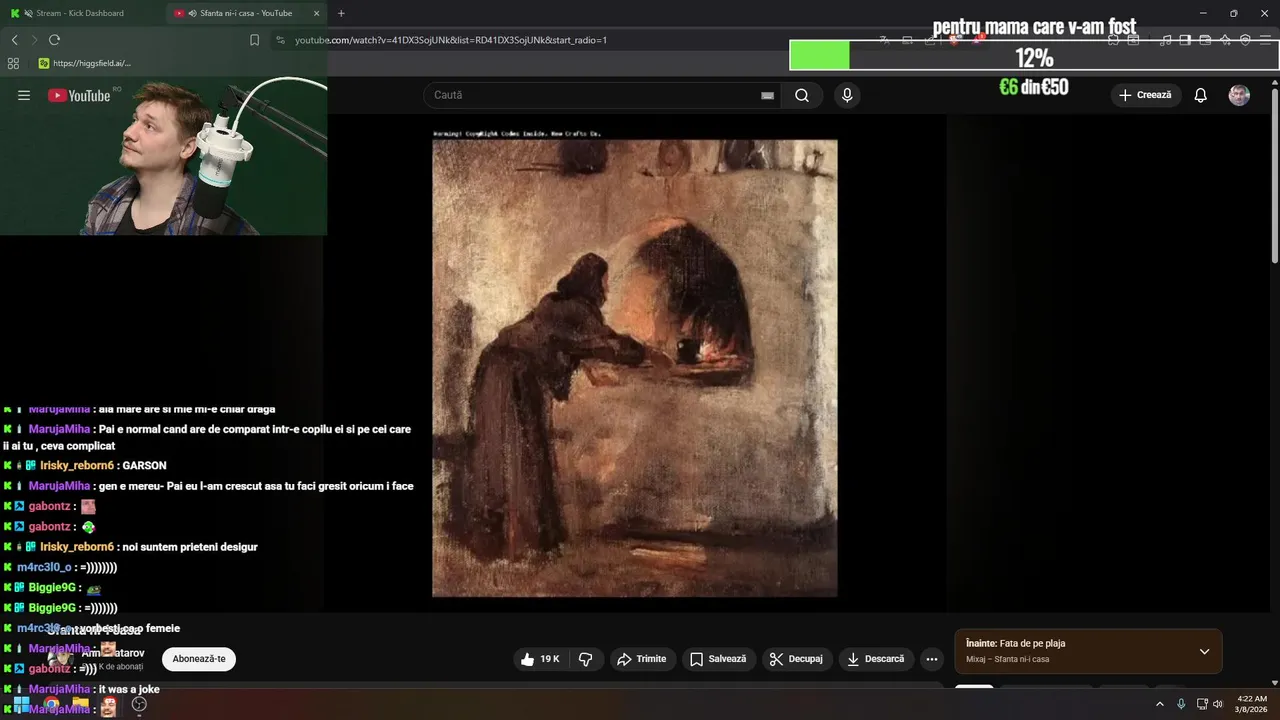
Task: Open File Explorer from the taskbar
Action: [80, 704]
